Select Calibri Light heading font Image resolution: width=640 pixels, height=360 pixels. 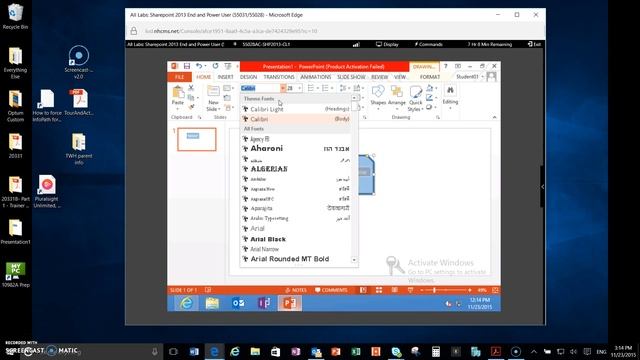(x=296, y=109)
